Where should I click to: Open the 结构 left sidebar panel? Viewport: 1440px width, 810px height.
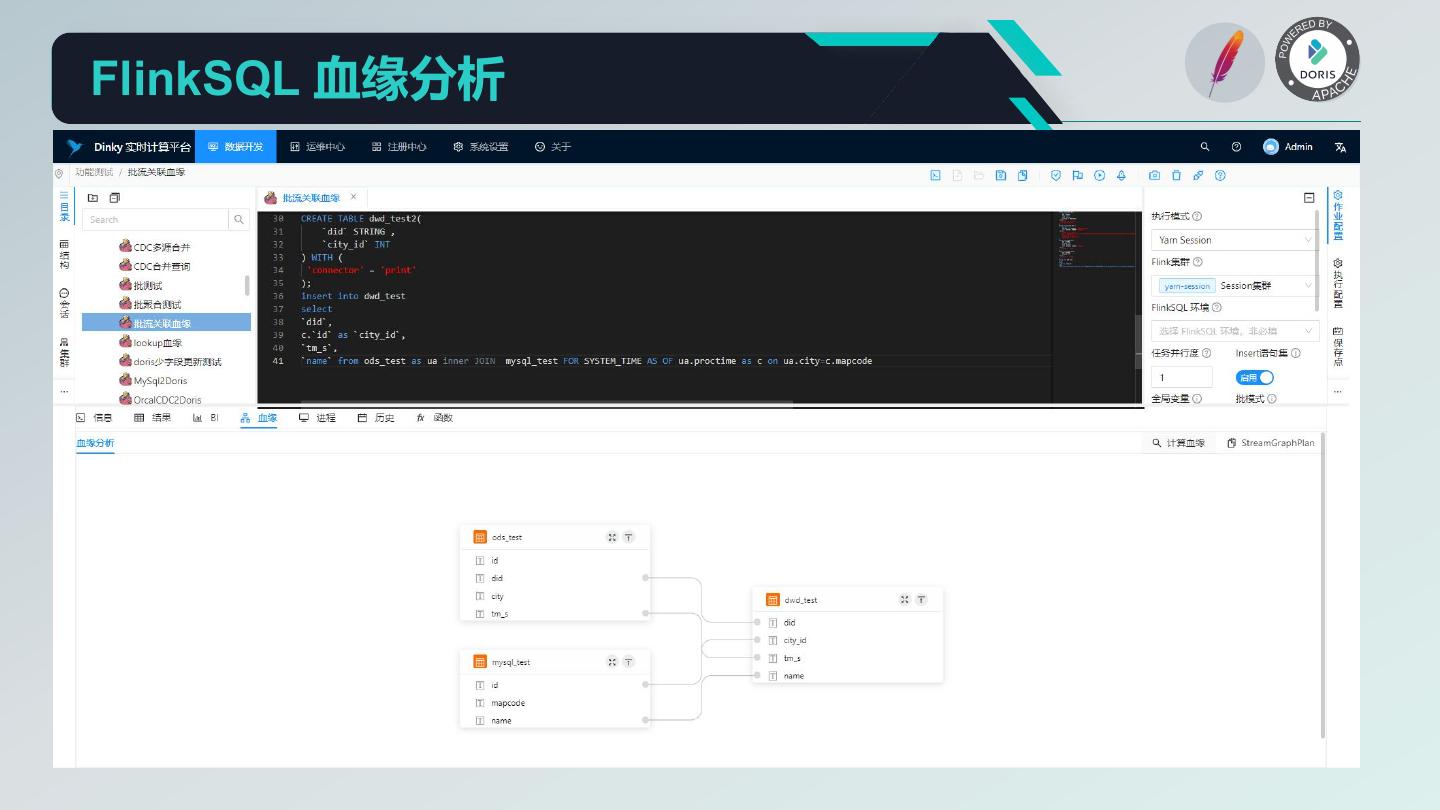(64, 253)
